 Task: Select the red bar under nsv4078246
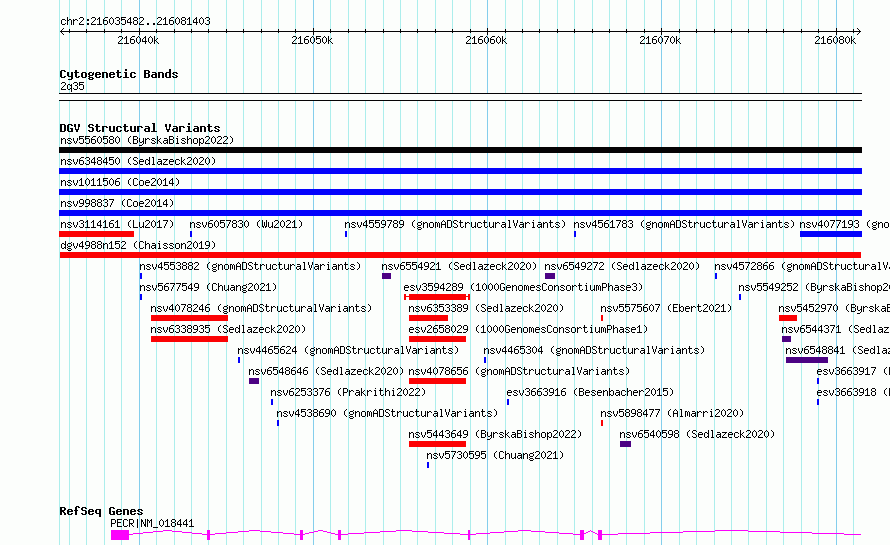[x=190, y=318]
